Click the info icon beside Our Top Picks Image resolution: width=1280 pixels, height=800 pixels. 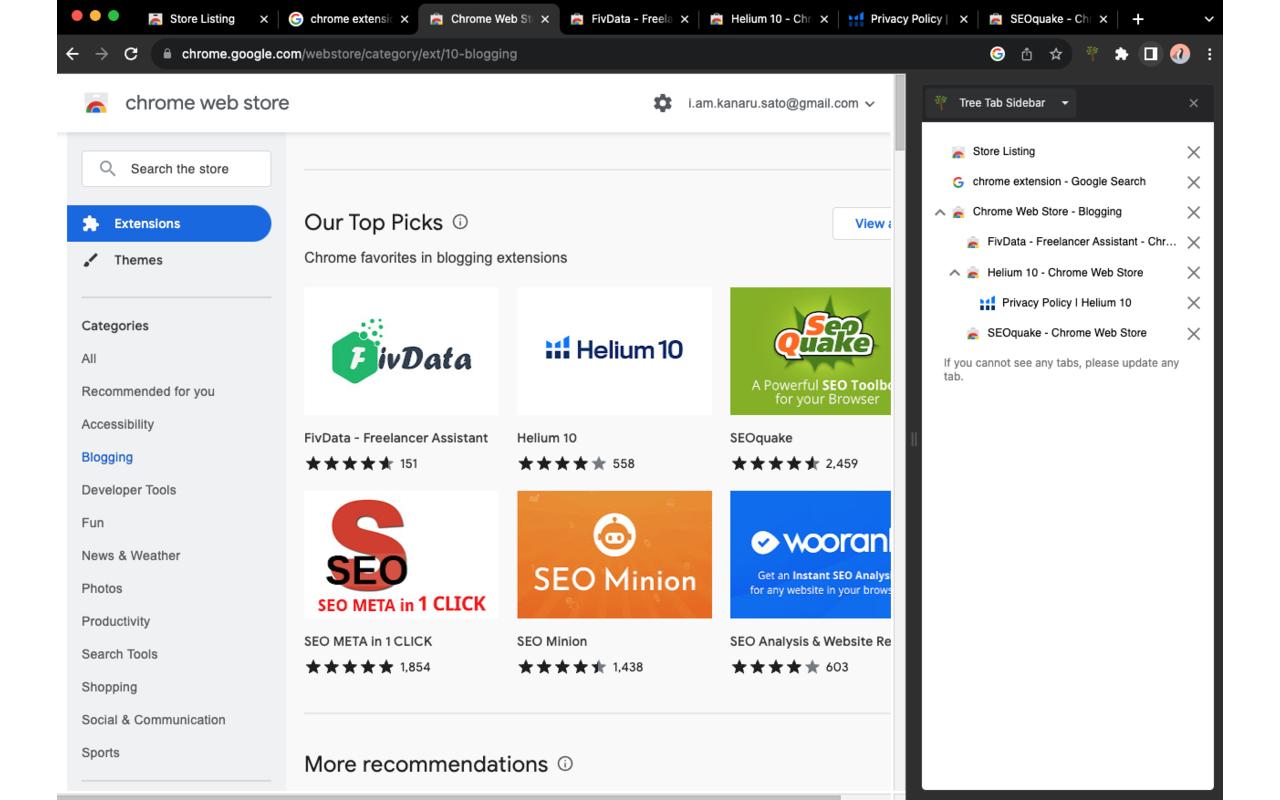point(460,222)
